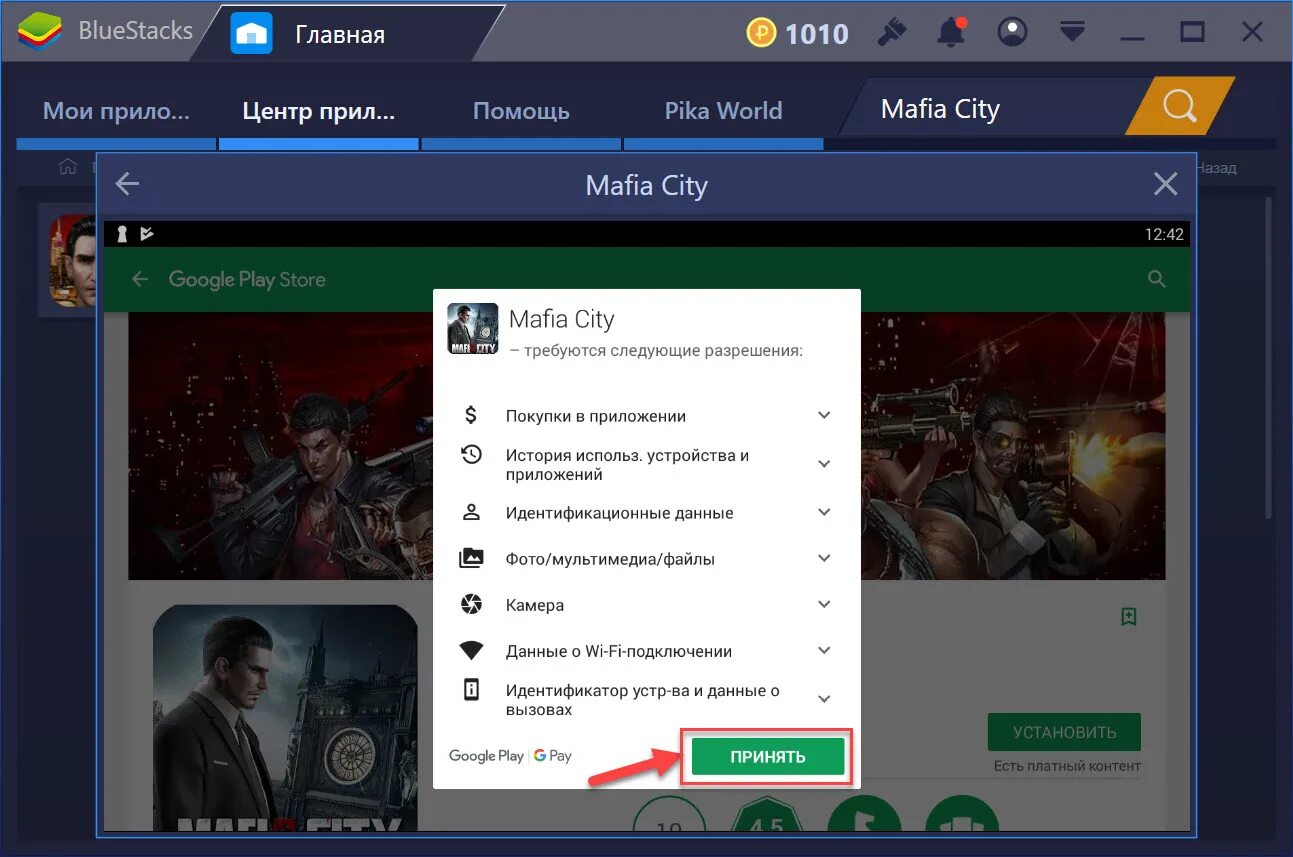The image size is (1293, 857).
Task: Open notifications bell icon
Action: pyautogui.click(x=952, y=33)
